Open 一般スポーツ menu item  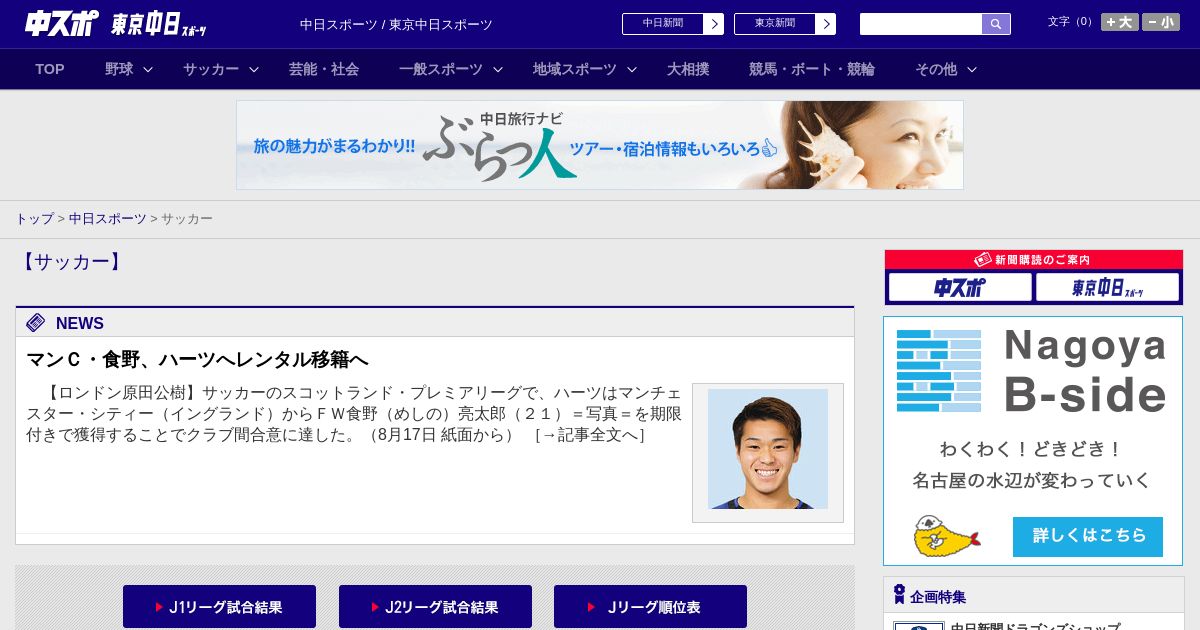click(x=440, y=69)
